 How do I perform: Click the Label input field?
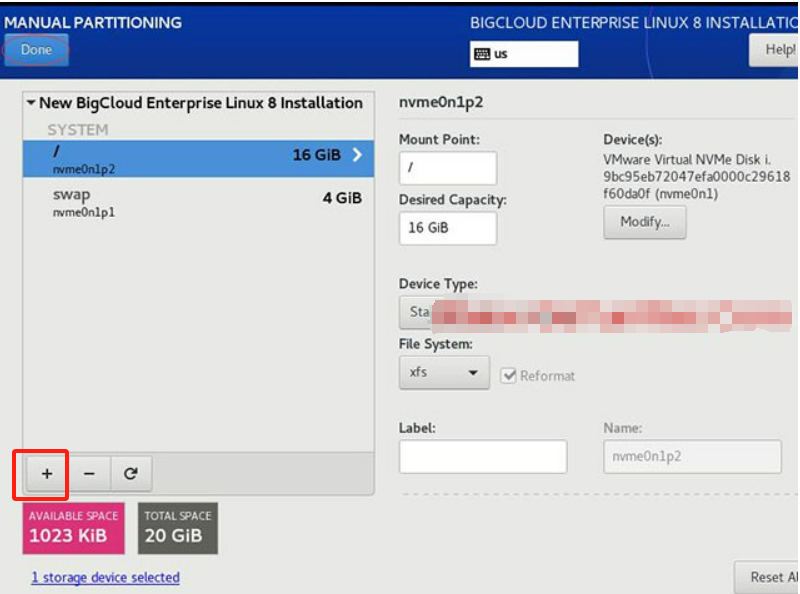pos(483,457)
